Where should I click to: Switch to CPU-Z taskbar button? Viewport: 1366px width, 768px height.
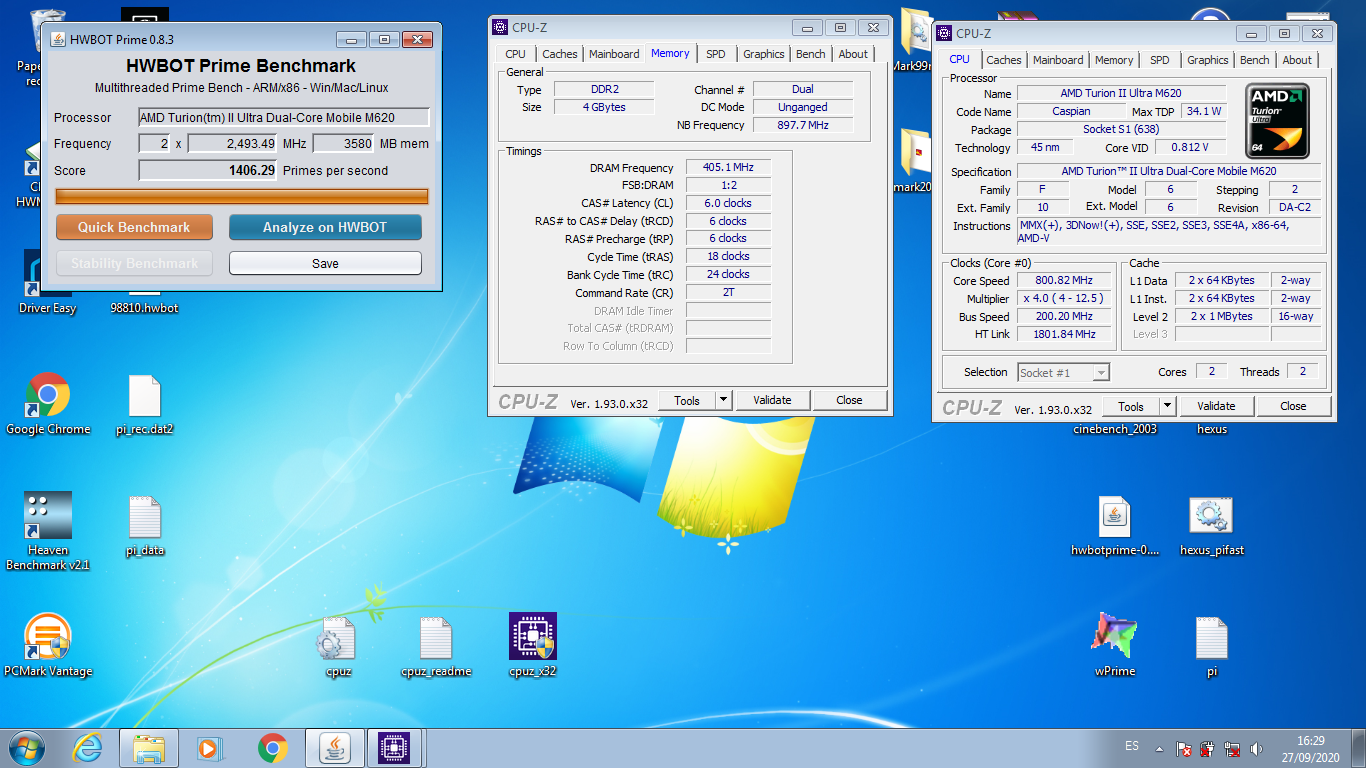coord(395,747)
